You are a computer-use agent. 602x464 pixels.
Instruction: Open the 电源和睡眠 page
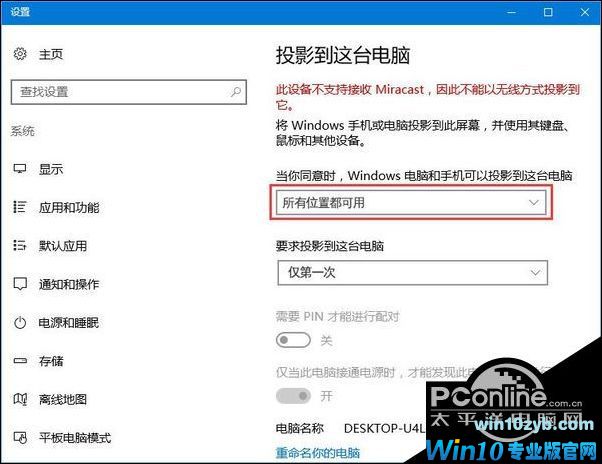point(69,323)
